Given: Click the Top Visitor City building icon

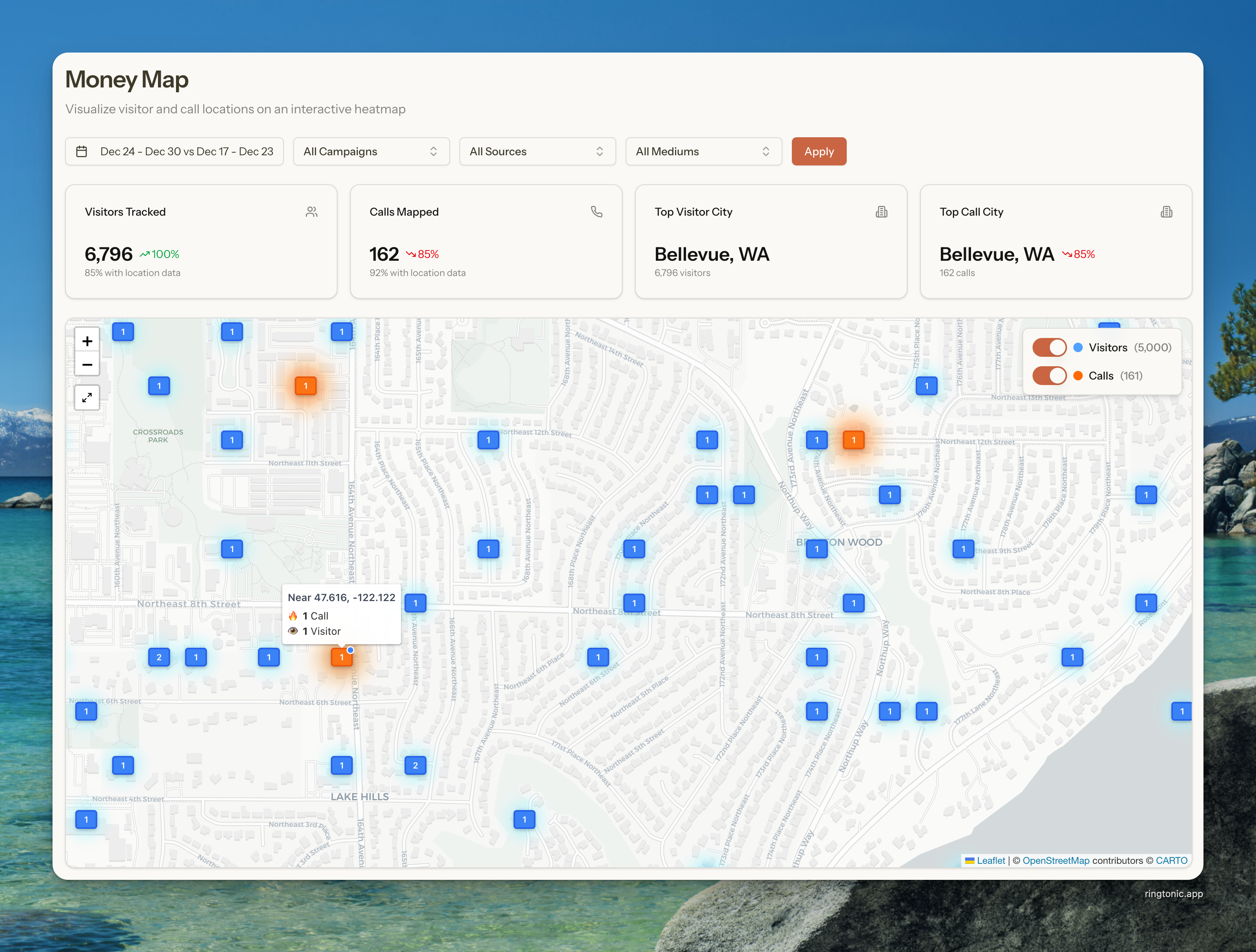Looking at the screenshot, I should pos(881,212).
